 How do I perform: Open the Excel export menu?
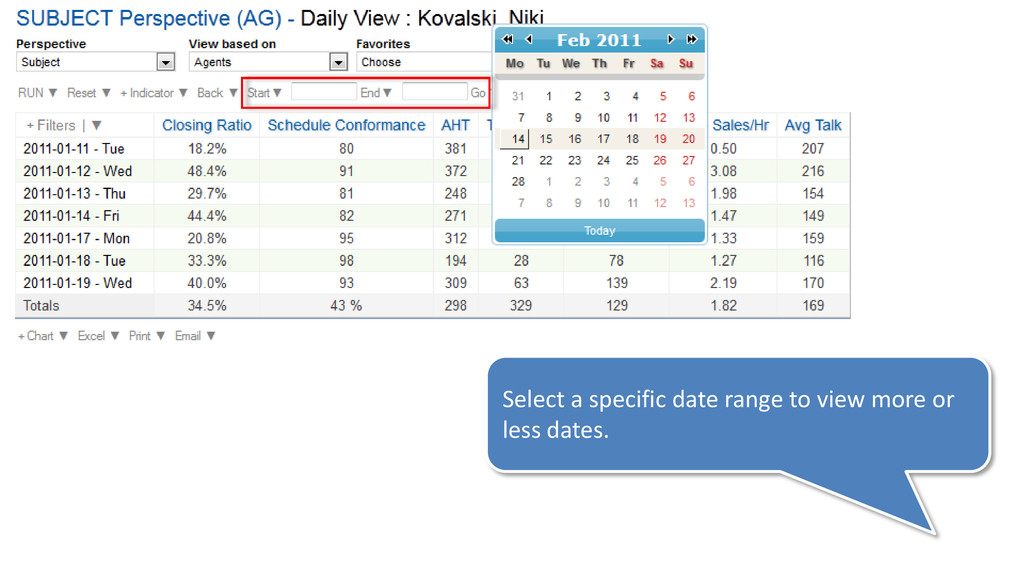tap(99, 336)
